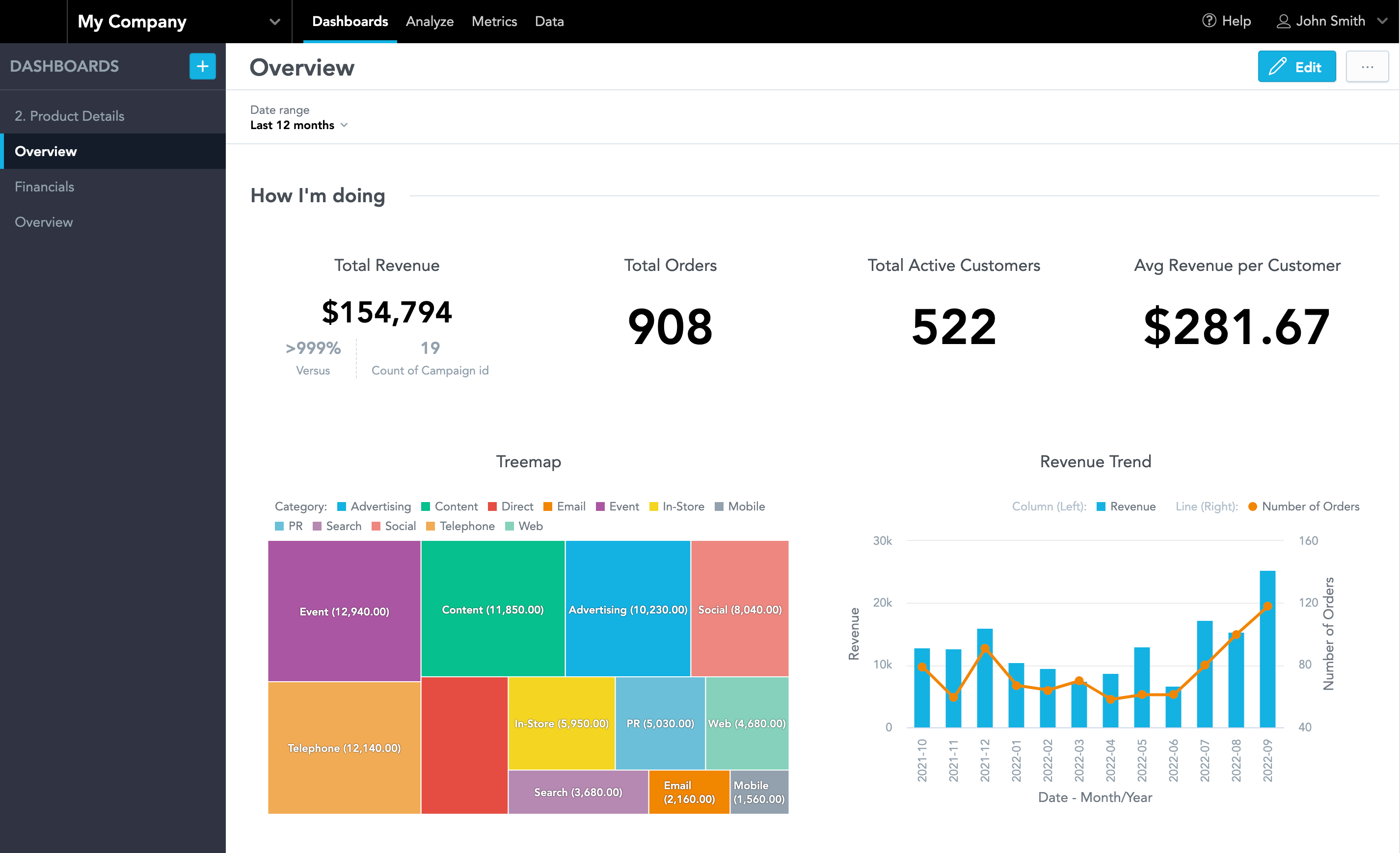This screenshot has height=853, width=1400.
Task: Click the Edit button on Overview dashboard
Action: (x=1295, y=67)
